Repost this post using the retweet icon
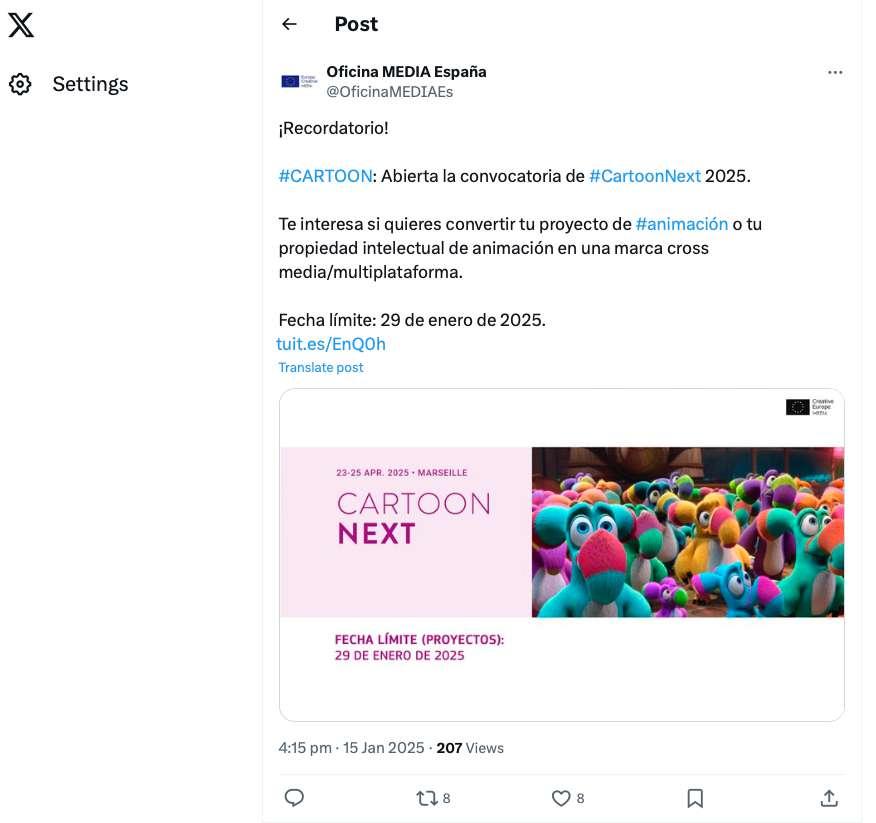The image size is (876, 823). point(427,798)
